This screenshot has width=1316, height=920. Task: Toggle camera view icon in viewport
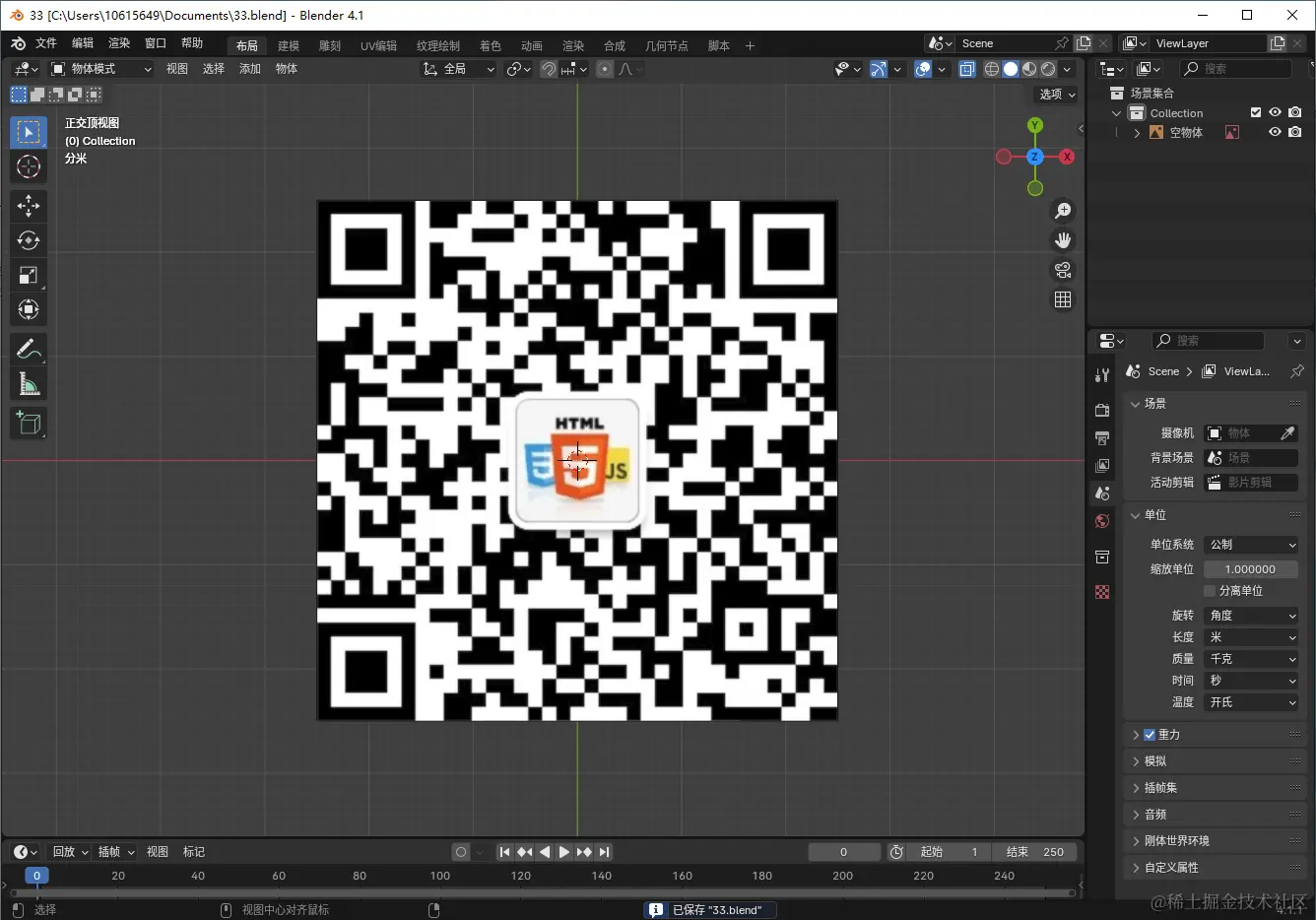click(1063, 270)
